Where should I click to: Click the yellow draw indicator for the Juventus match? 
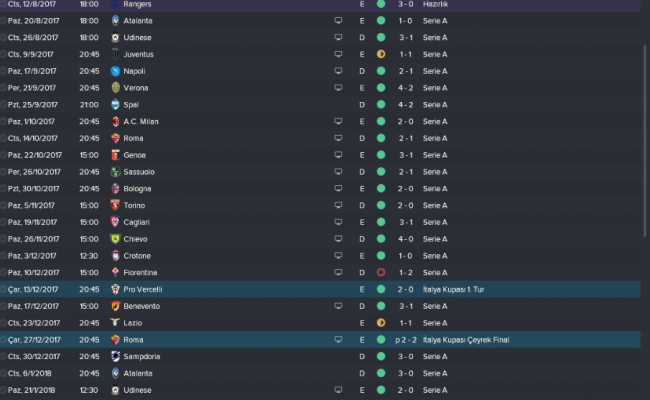(x=381, y=54)
